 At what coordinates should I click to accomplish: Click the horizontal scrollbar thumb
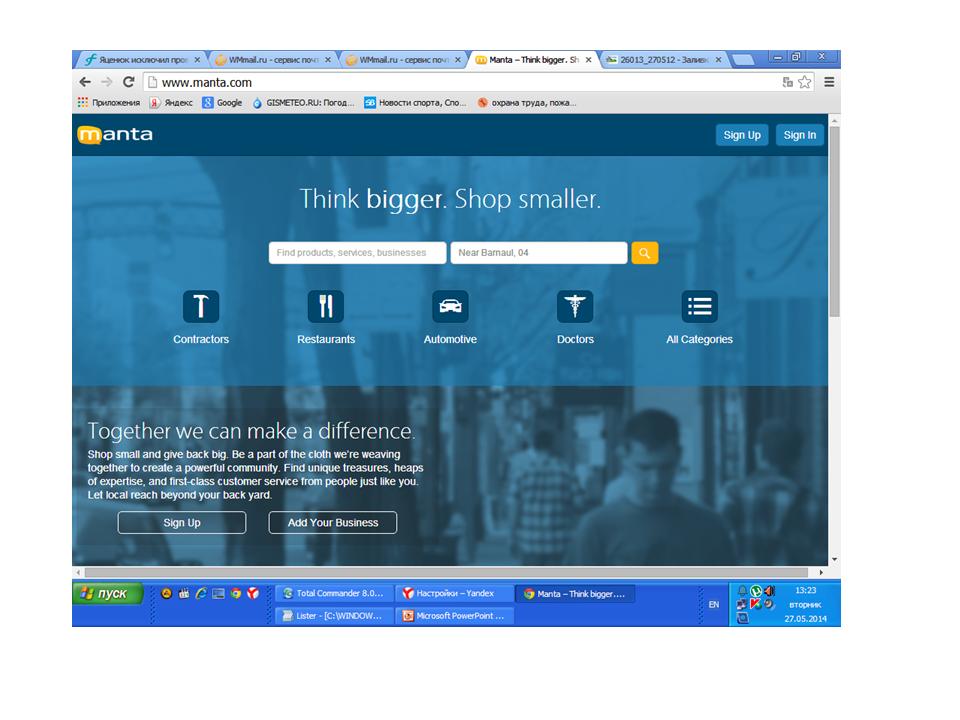point(447,572)
